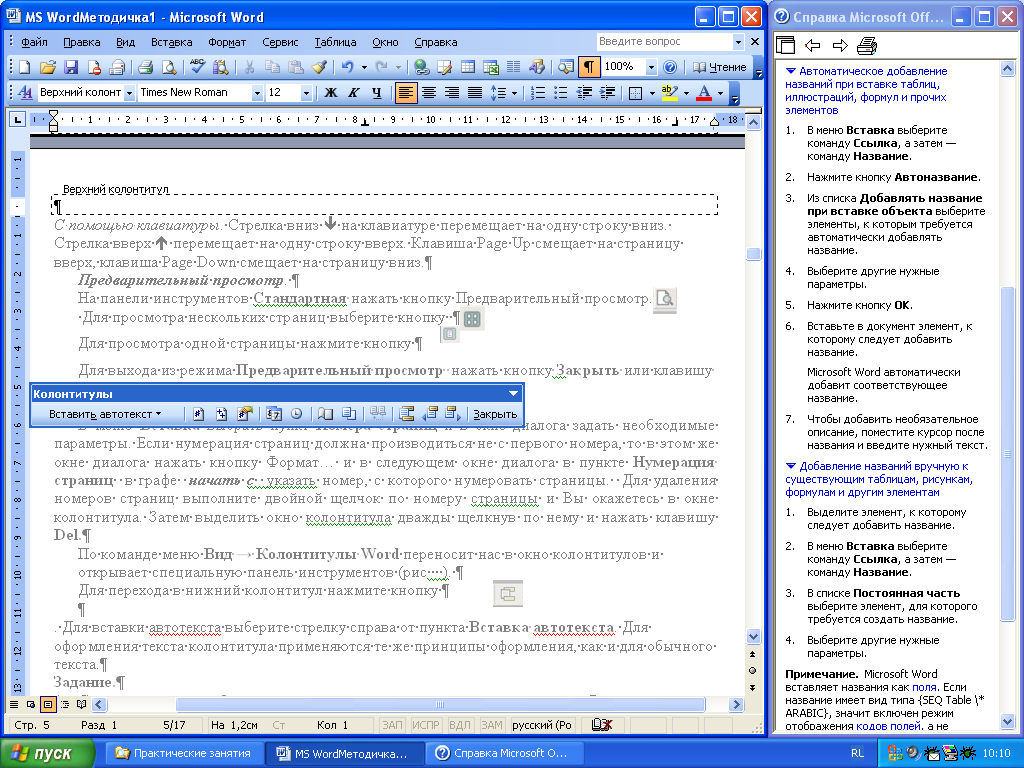Open the Колонтитулы toolbar options arrow
Screen dimensions: 1024x768
(x=513, y=394)
